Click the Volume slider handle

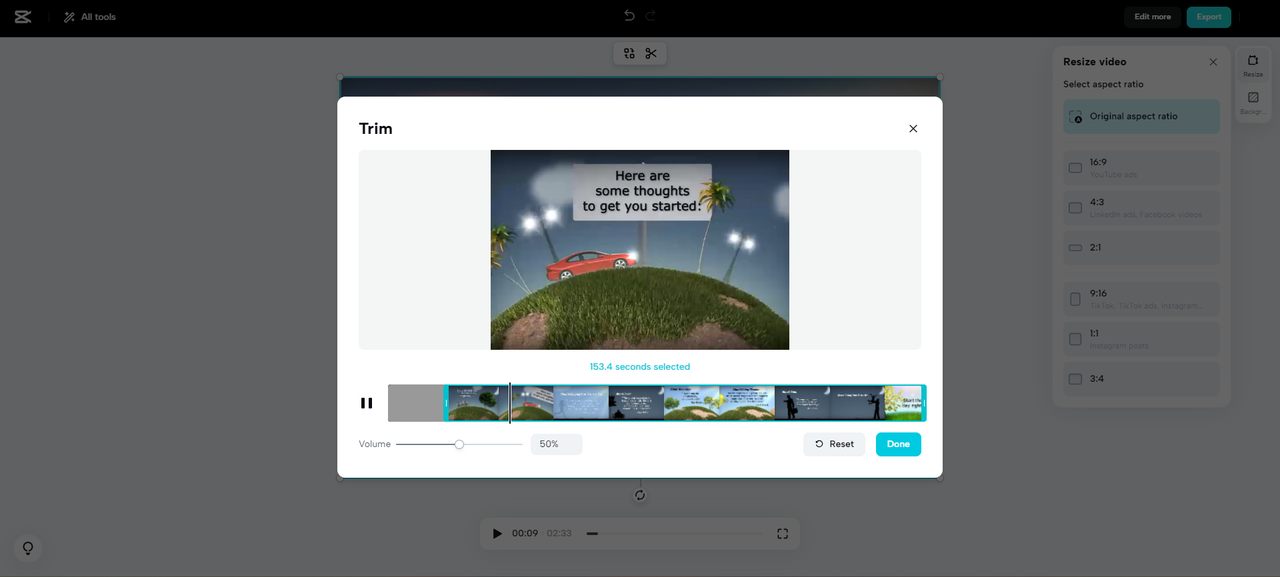point(459,443)
